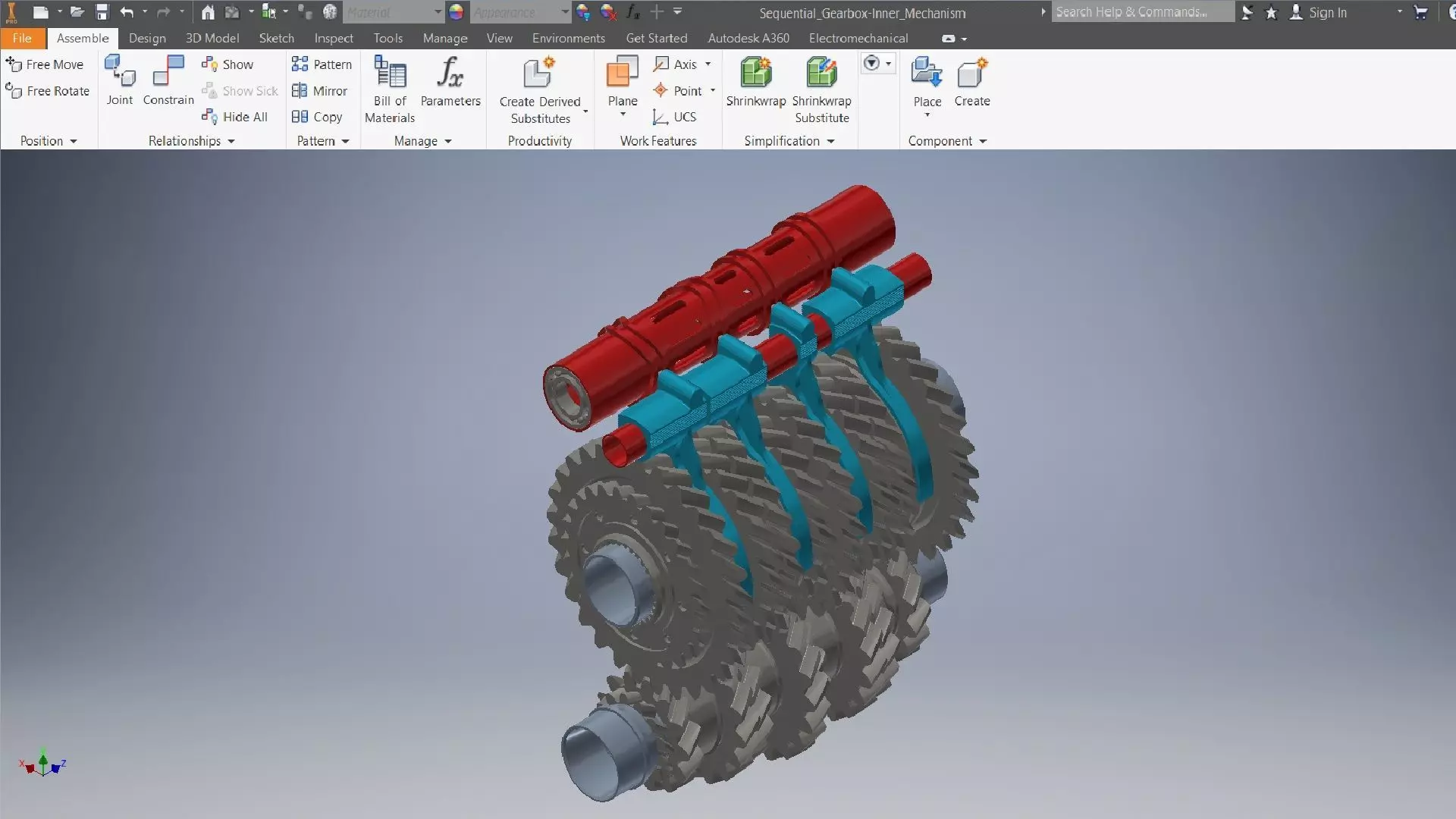Open the Get Started tab
This screenshot has width=1456, height=819.
(657, 38)
